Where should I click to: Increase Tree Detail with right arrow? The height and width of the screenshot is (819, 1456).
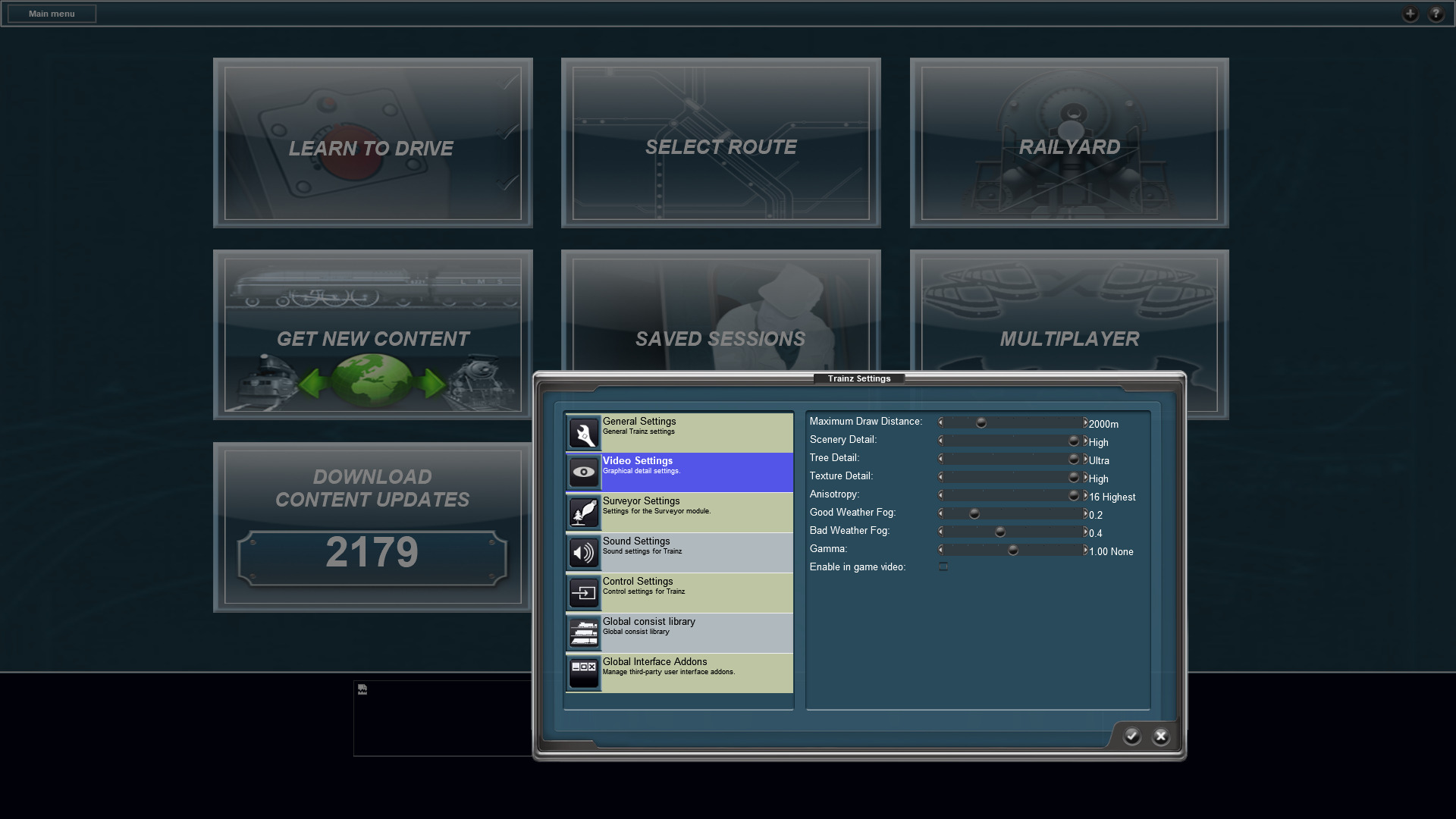tap(1085, 459)
